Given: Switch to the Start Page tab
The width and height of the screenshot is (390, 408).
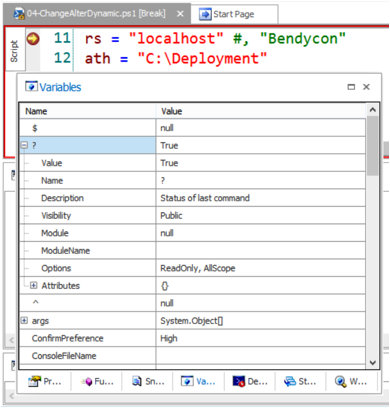Looking at the screenshot, I should click(x=234, y=14).
